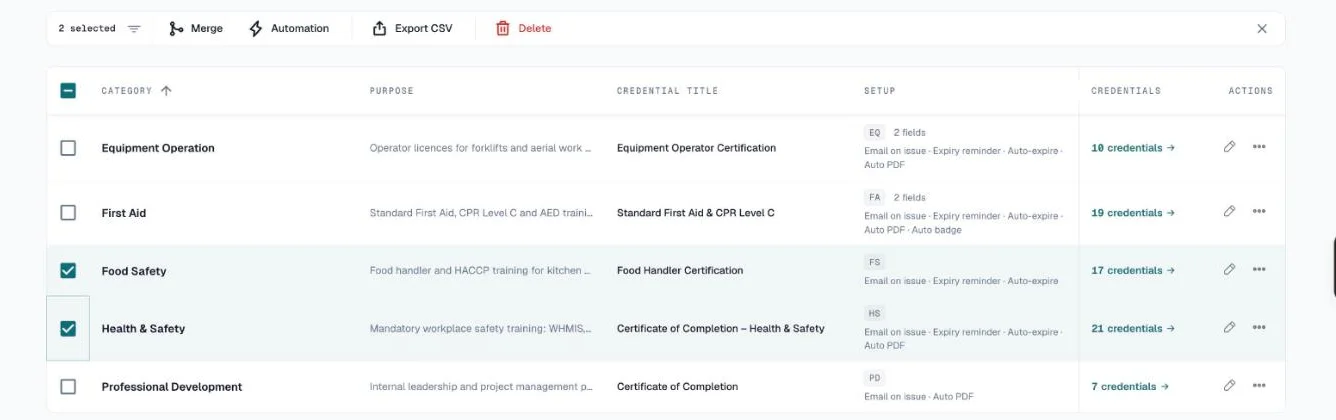Uncheck the Food Safety row checkbox
Image resolution: width=1336 pixels, height=420 pixels.
pos(68,271)
